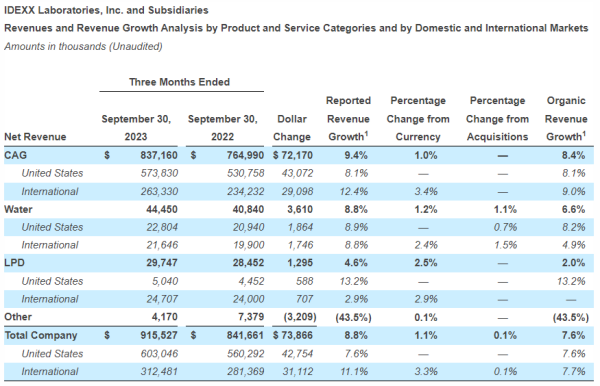This screenshot has height=386, width=600.
Task: Select the Reported Revenue Growth header
Action: click(348, 119)
